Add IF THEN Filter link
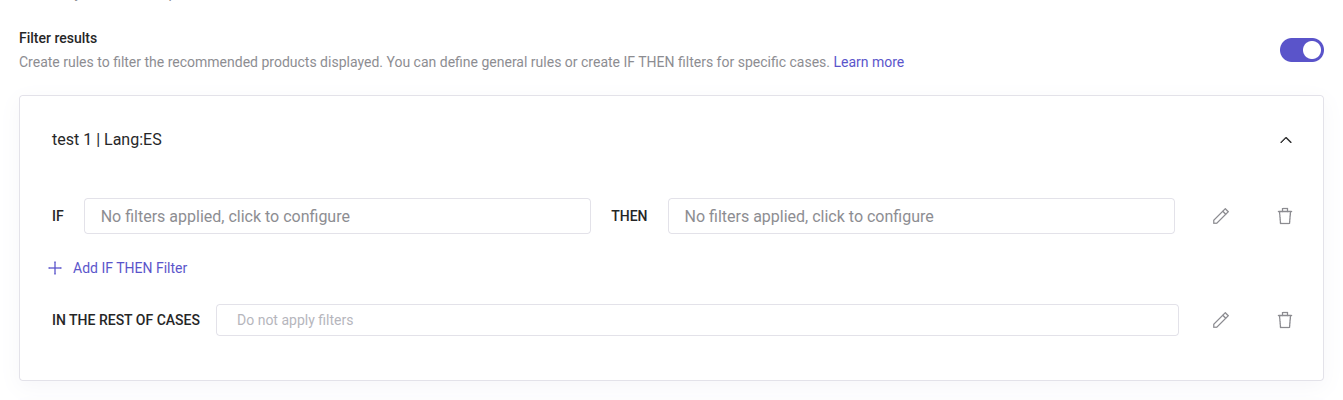This screenshot has height=400, width=1343. pos(130,268)
